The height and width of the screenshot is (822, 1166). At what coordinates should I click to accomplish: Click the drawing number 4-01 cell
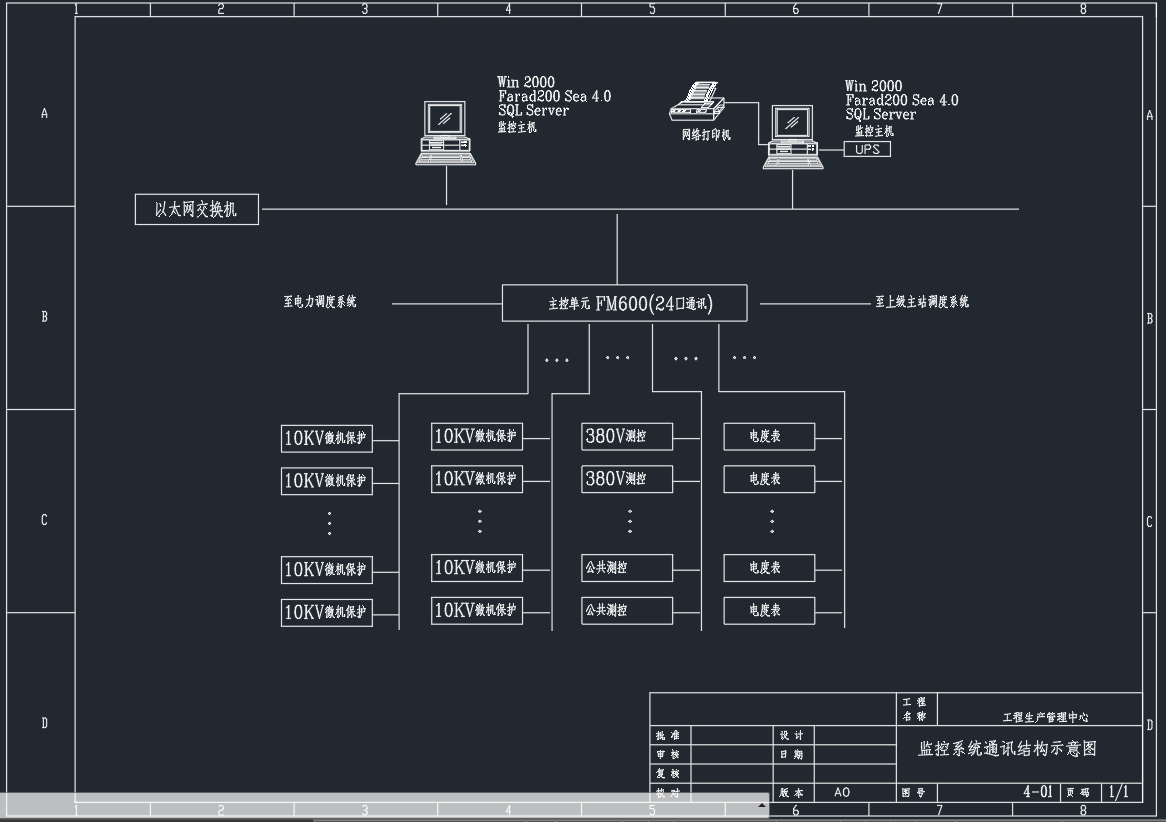[1037, 792]
